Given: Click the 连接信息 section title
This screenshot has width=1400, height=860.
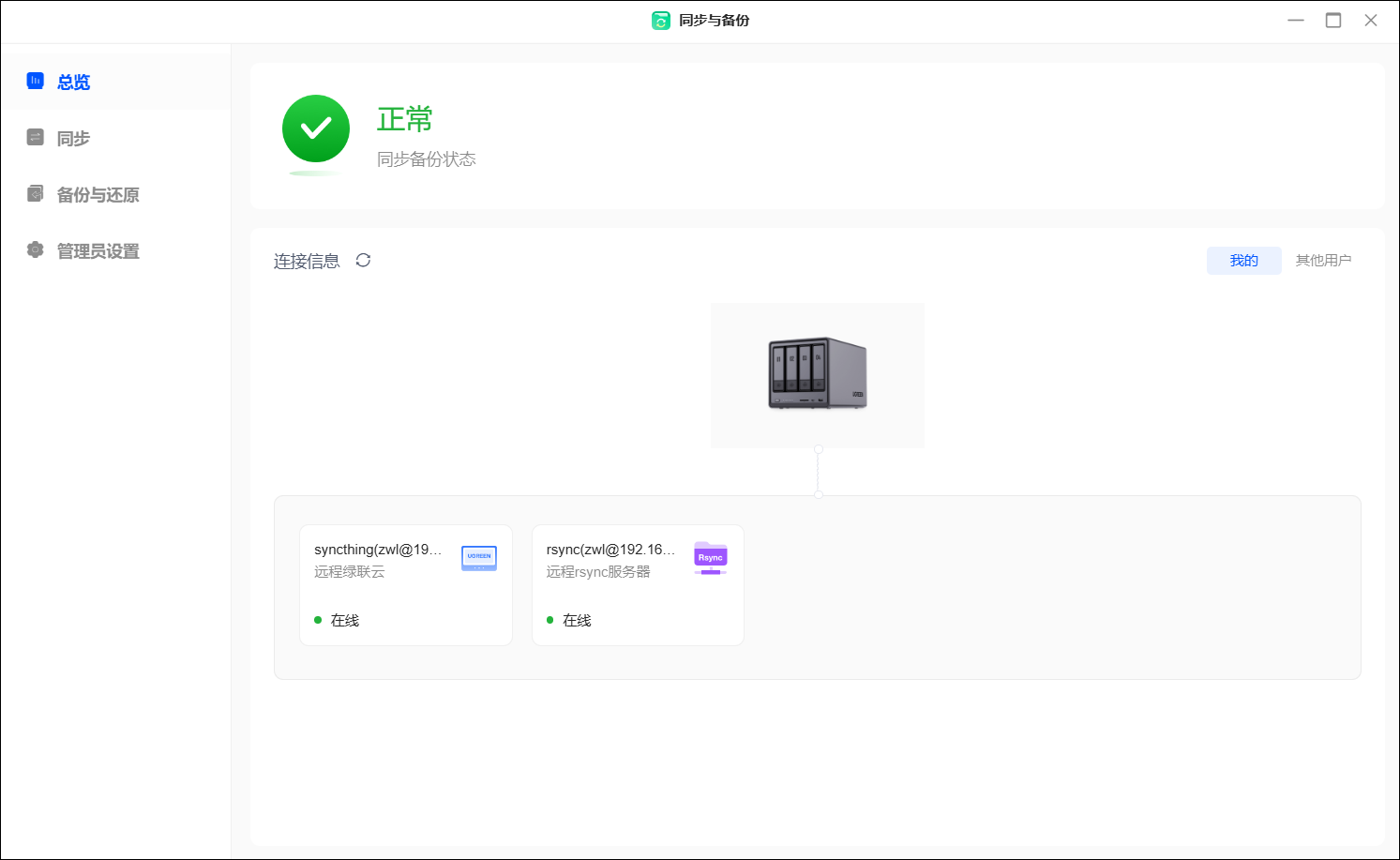Looking at the screenshot, I should pyautogui.click(x=307, y=262).
